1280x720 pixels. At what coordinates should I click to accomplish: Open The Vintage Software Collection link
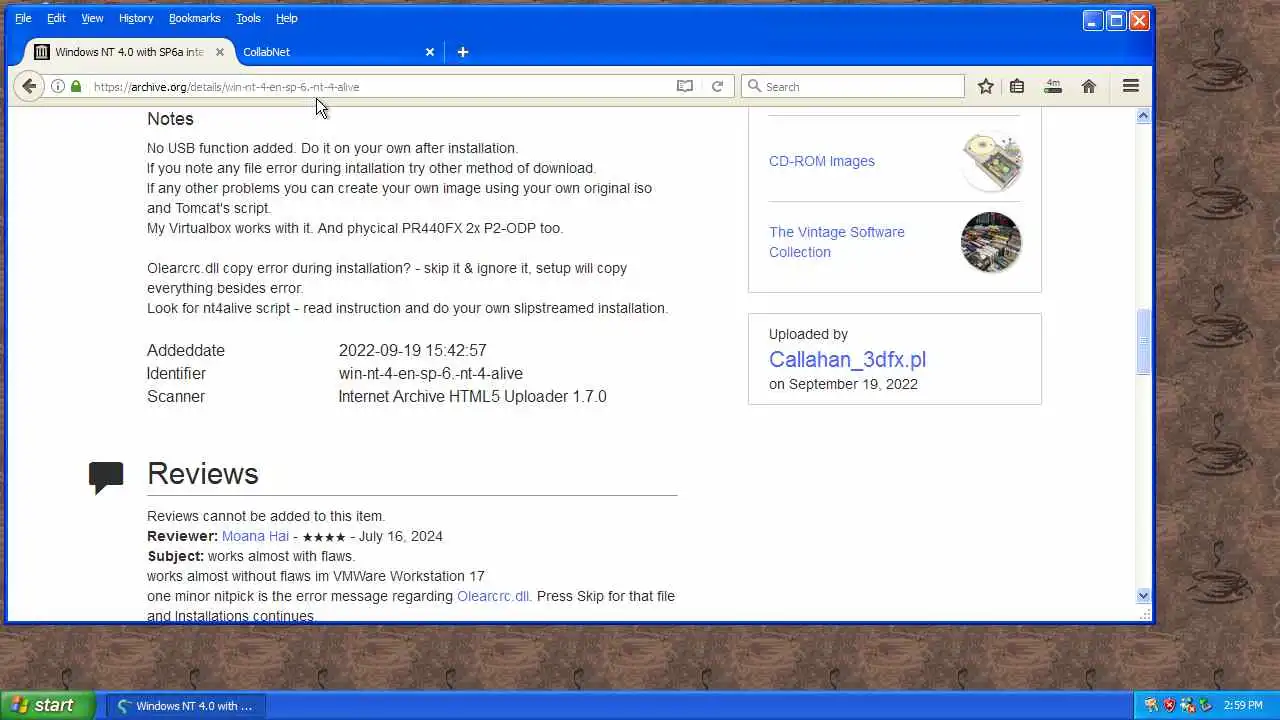pos(837,242)
